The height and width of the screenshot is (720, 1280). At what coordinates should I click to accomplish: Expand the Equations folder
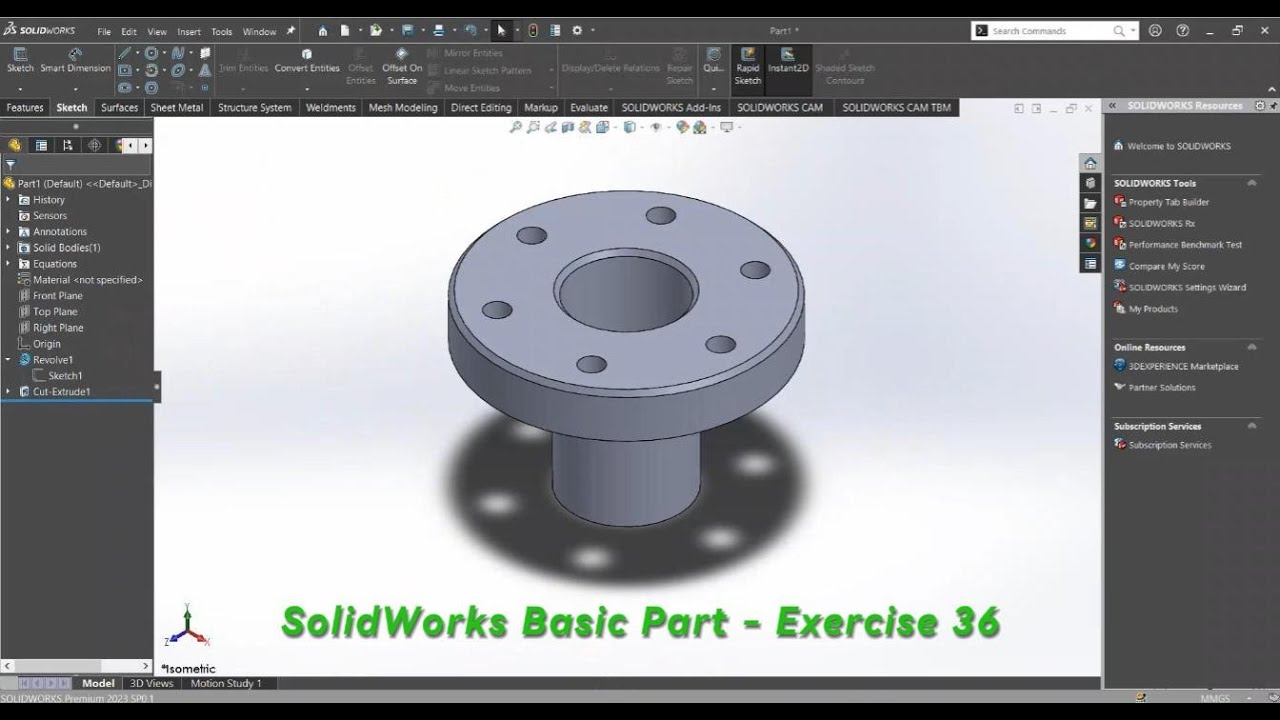8,264
